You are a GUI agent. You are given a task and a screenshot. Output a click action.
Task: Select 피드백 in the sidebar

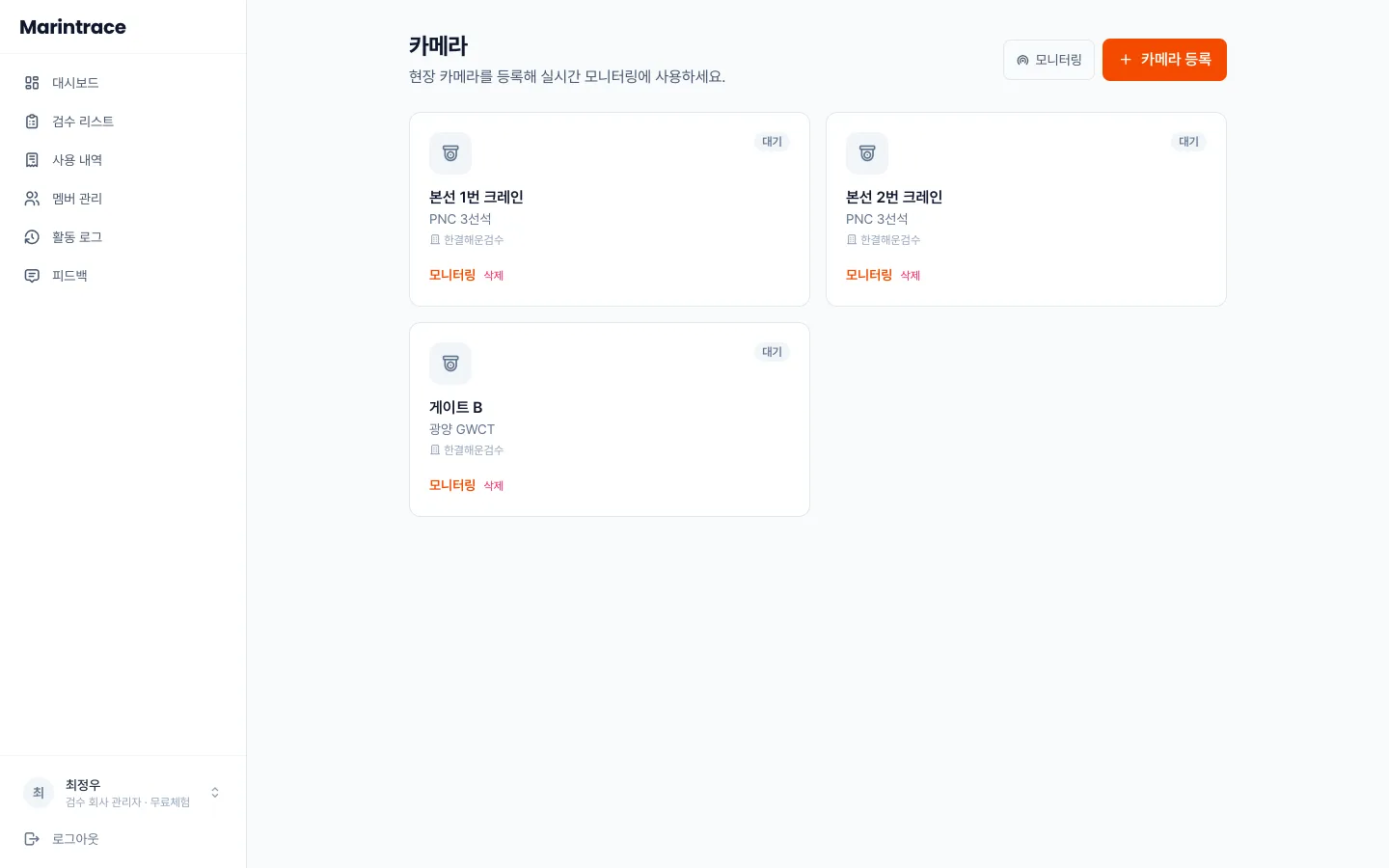[123, 276]
